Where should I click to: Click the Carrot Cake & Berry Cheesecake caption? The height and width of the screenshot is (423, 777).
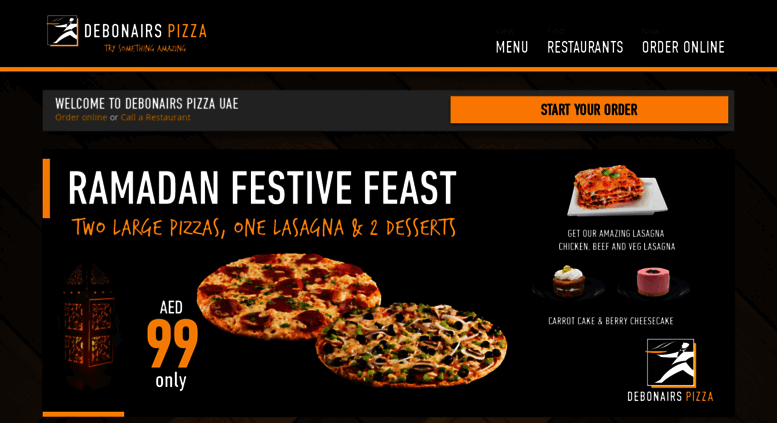[610, 321]
